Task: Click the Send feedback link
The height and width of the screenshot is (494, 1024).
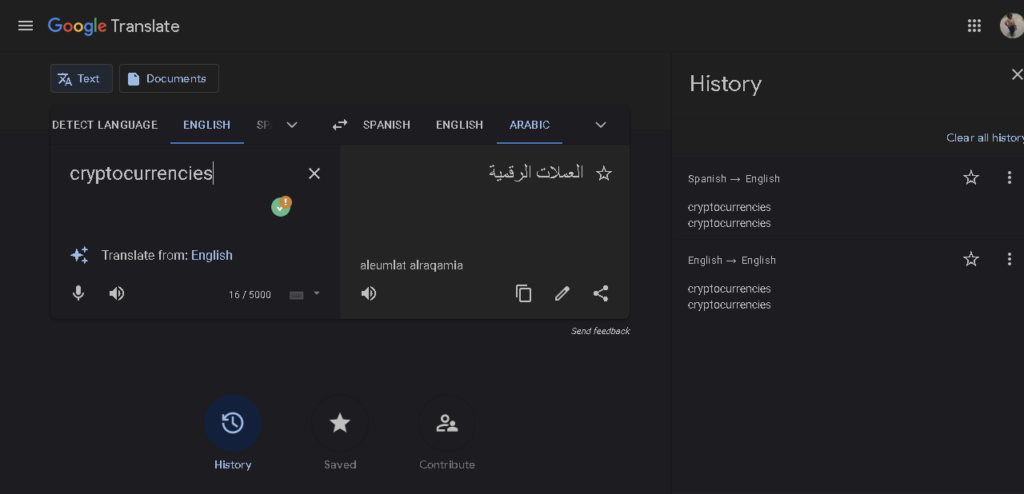Action: pos(600,331)
